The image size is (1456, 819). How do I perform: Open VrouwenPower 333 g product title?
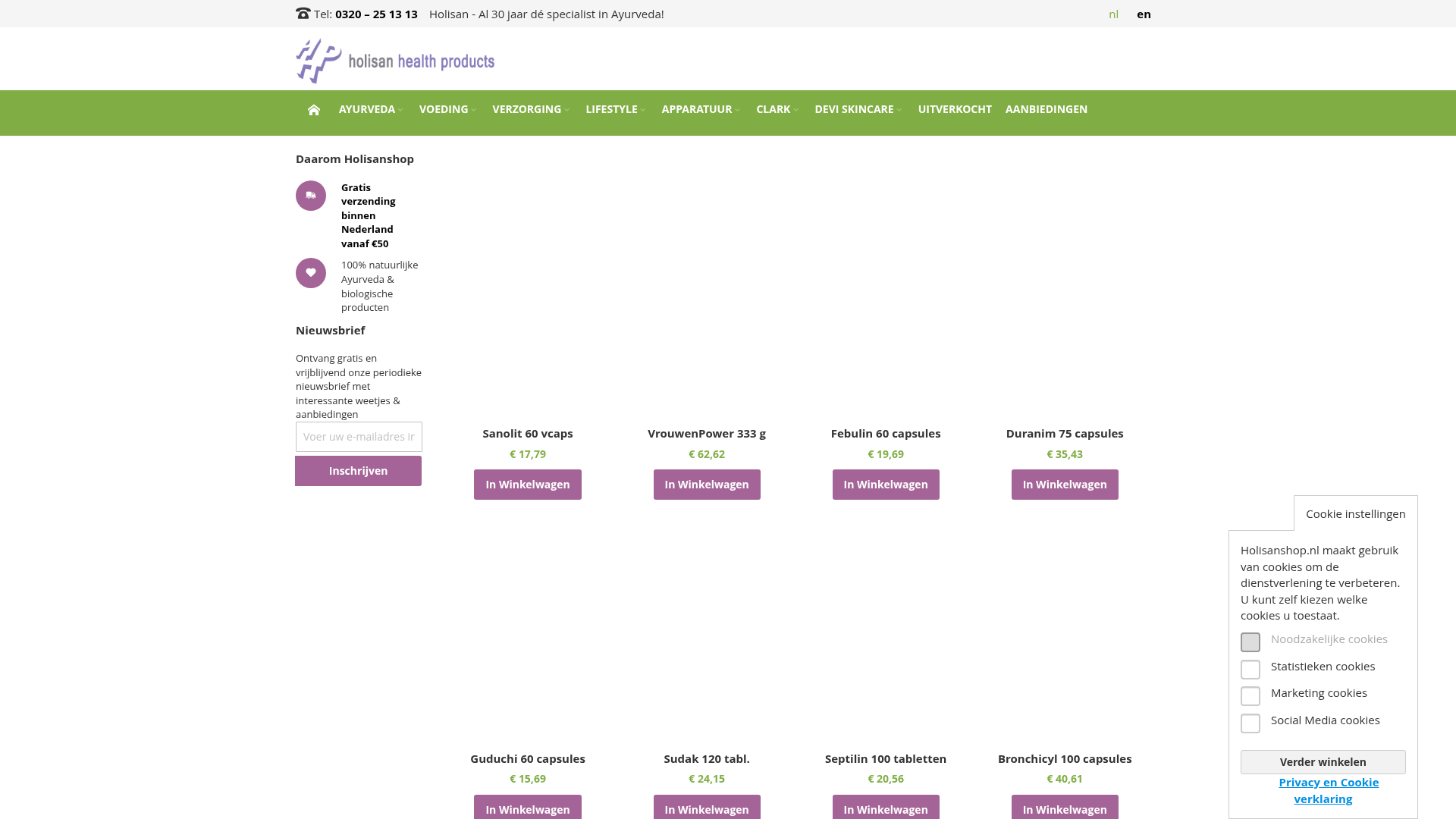tap(707, 434)
